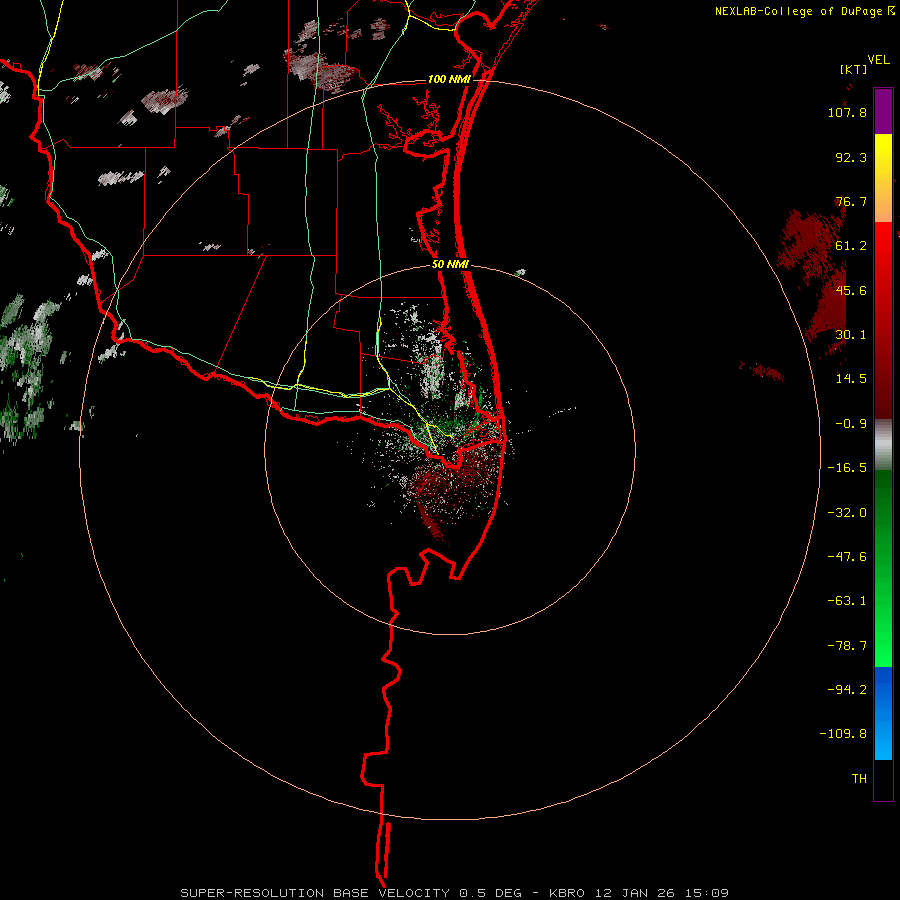This screenshot has height=900, width=900.
Task: Click the -16.5 velocity scale value
Action: point(847,468)
